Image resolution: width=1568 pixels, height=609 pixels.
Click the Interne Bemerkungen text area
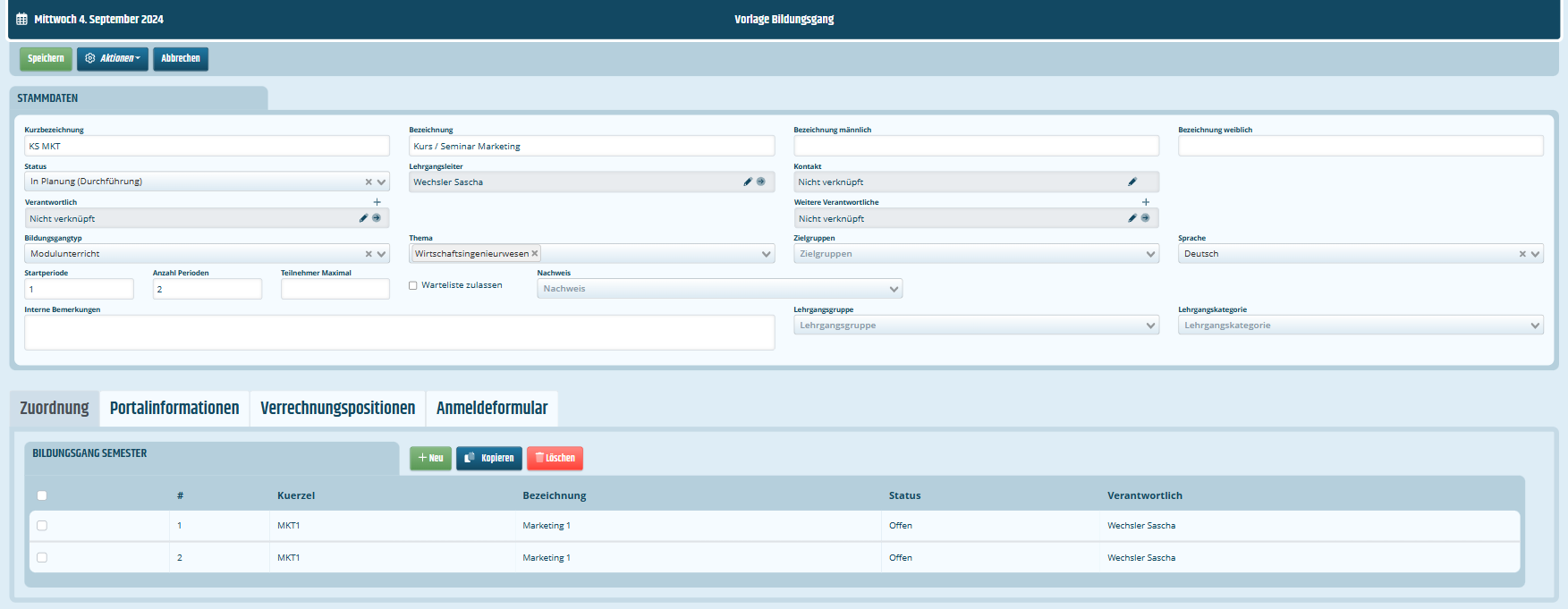click(400, 333)
